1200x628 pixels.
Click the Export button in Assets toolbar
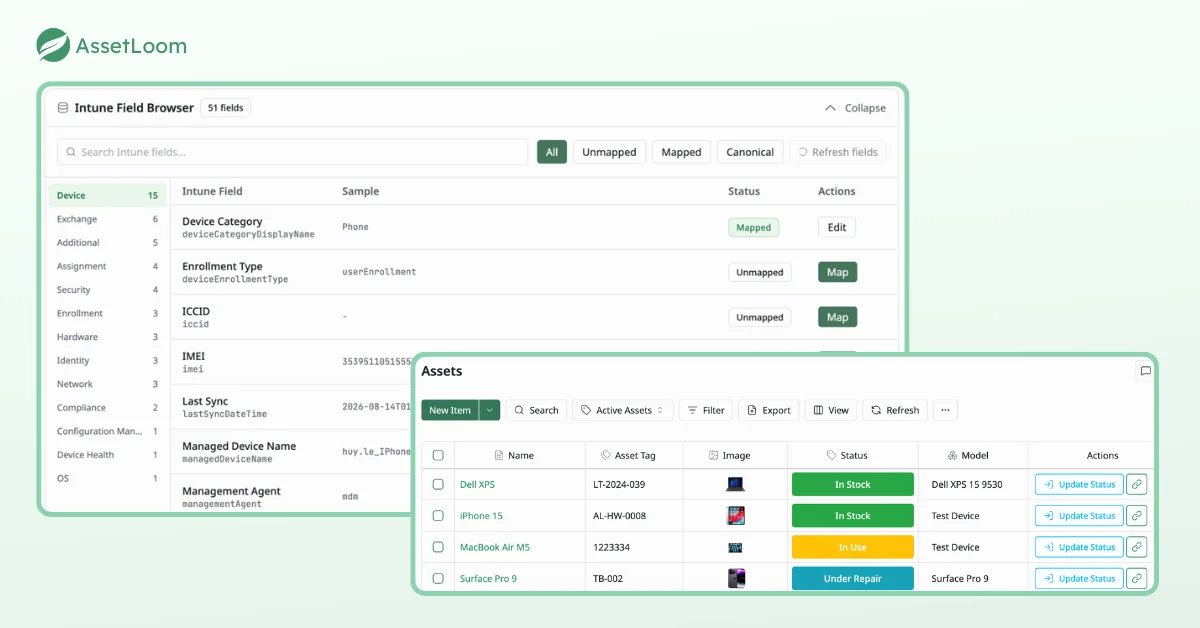(x=768, y=410)
